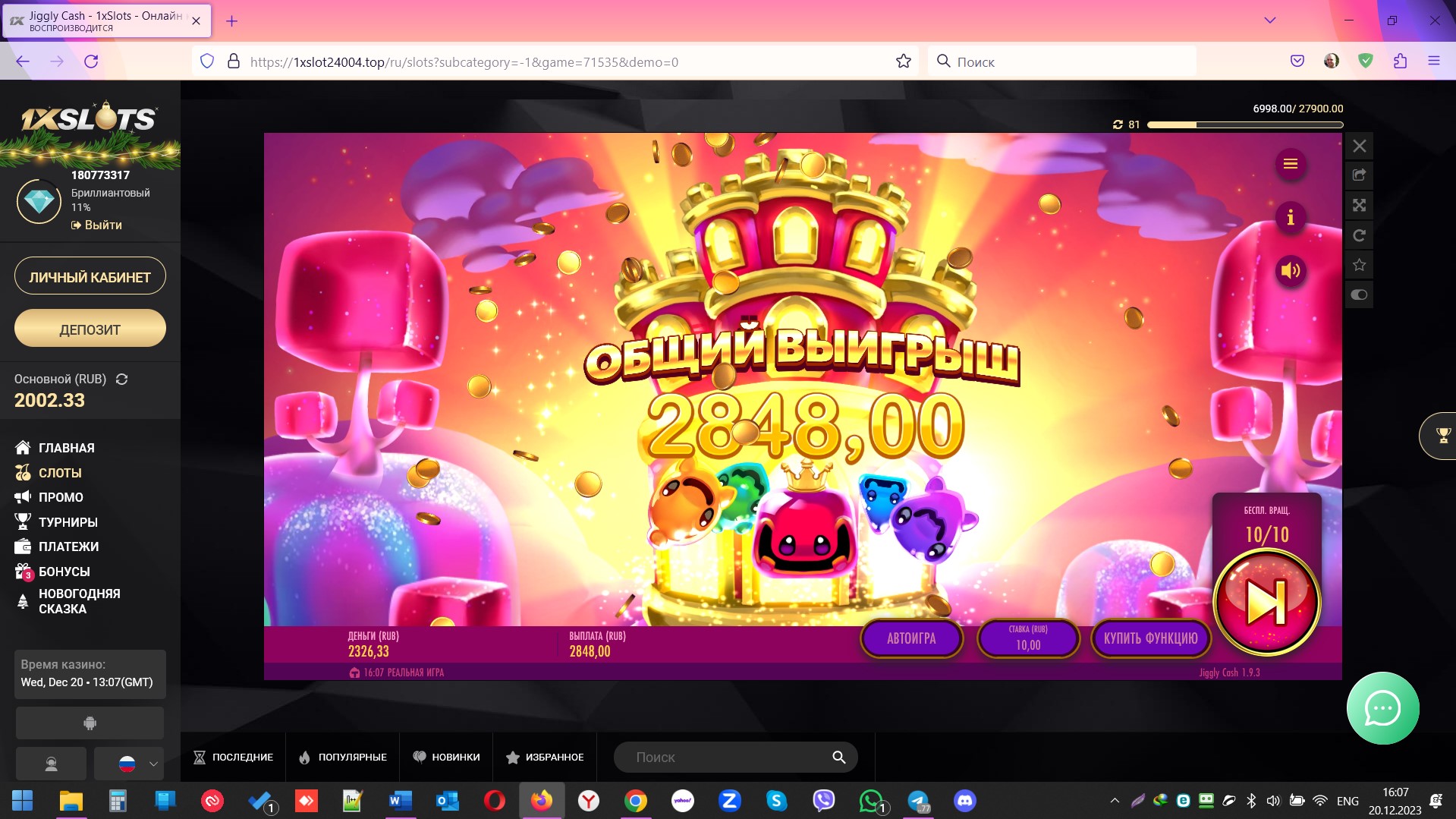Share the game using share icon

coord(1359,175)
